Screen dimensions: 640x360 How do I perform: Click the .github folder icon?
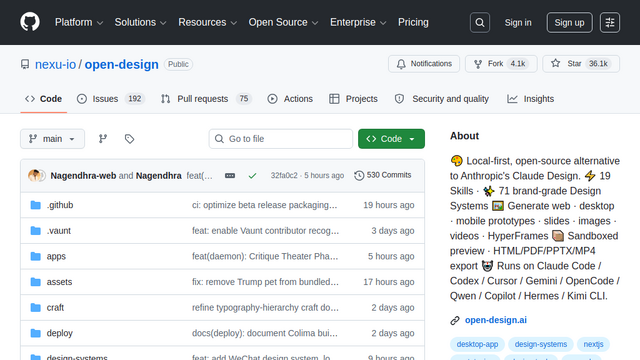pyautogui.click(x=36, y=205)
